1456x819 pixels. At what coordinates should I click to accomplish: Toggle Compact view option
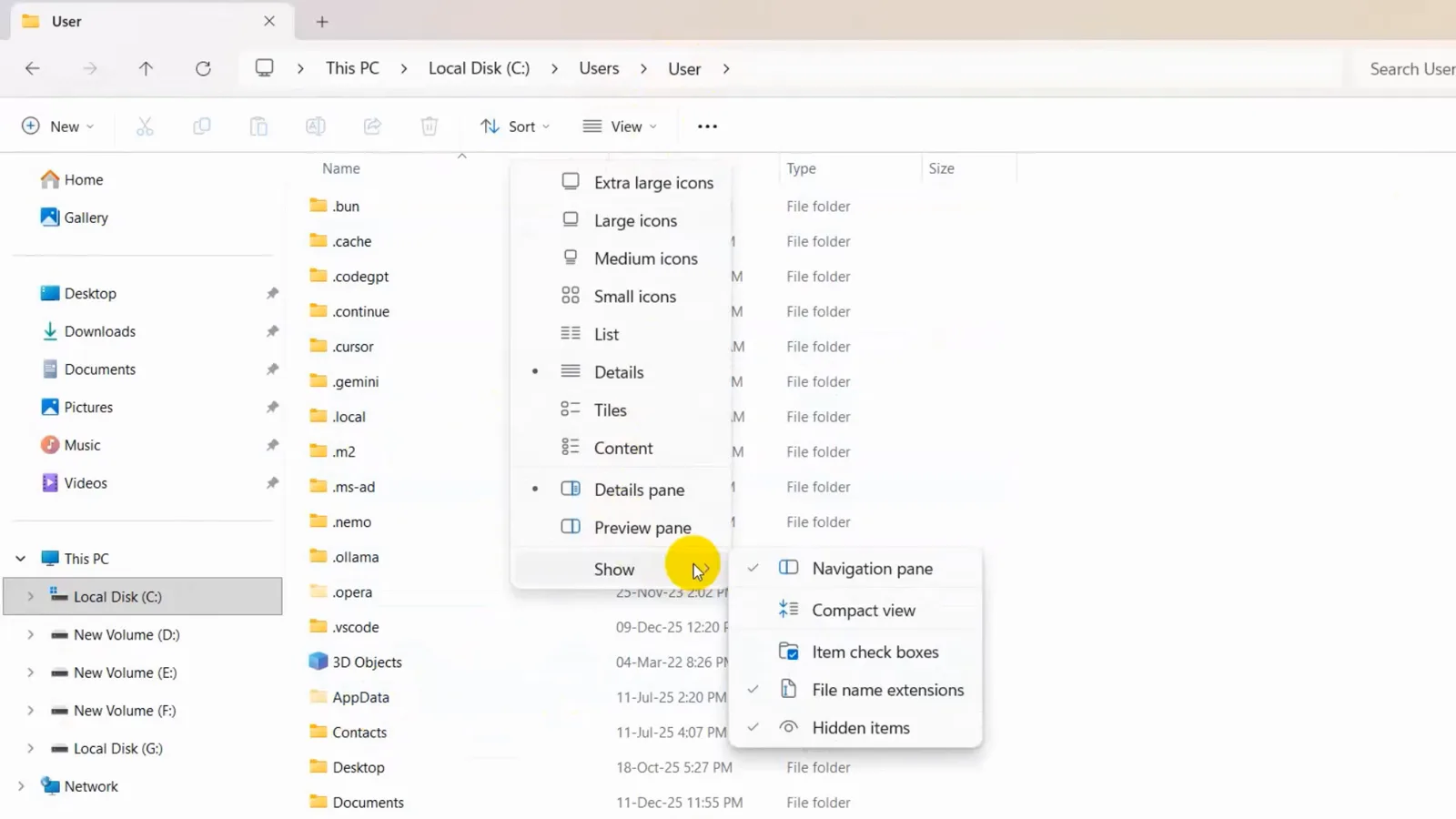point(855,611)
